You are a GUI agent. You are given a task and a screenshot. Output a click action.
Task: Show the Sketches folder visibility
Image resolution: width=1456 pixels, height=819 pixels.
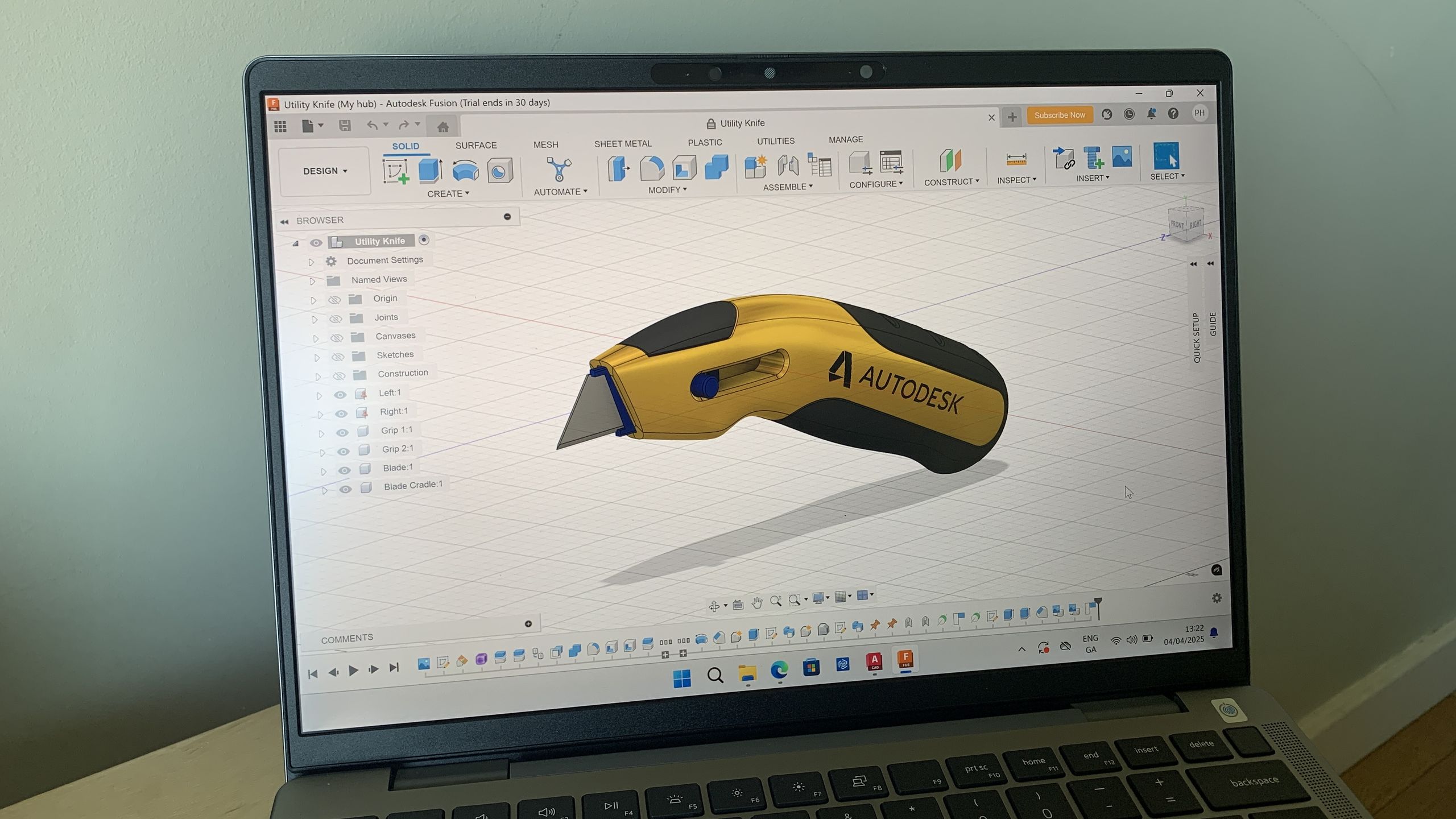[340, 358]
